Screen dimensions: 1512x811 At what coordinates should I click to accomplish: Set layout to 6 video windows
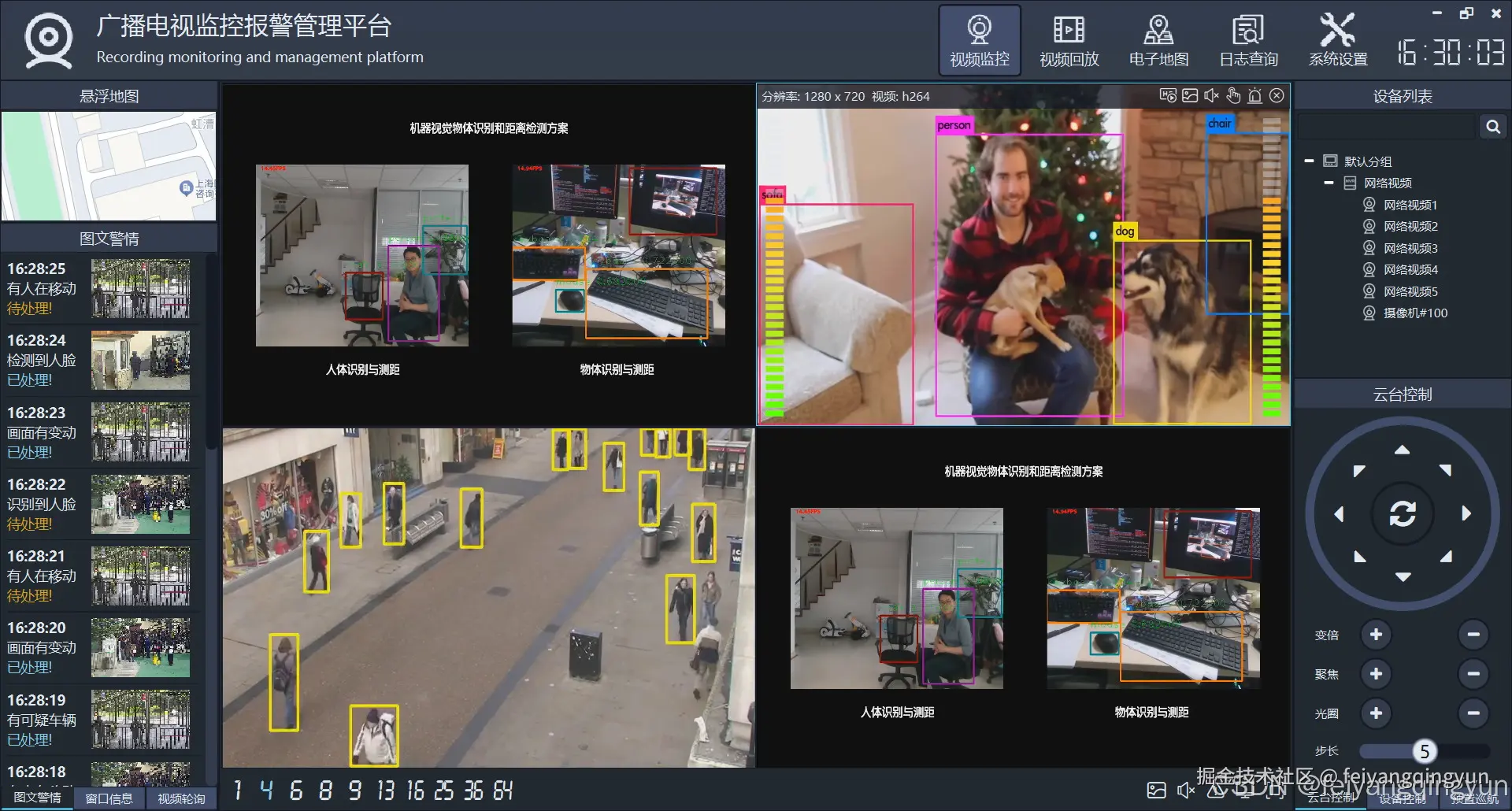pyautogui.click(x=296, y=791)
